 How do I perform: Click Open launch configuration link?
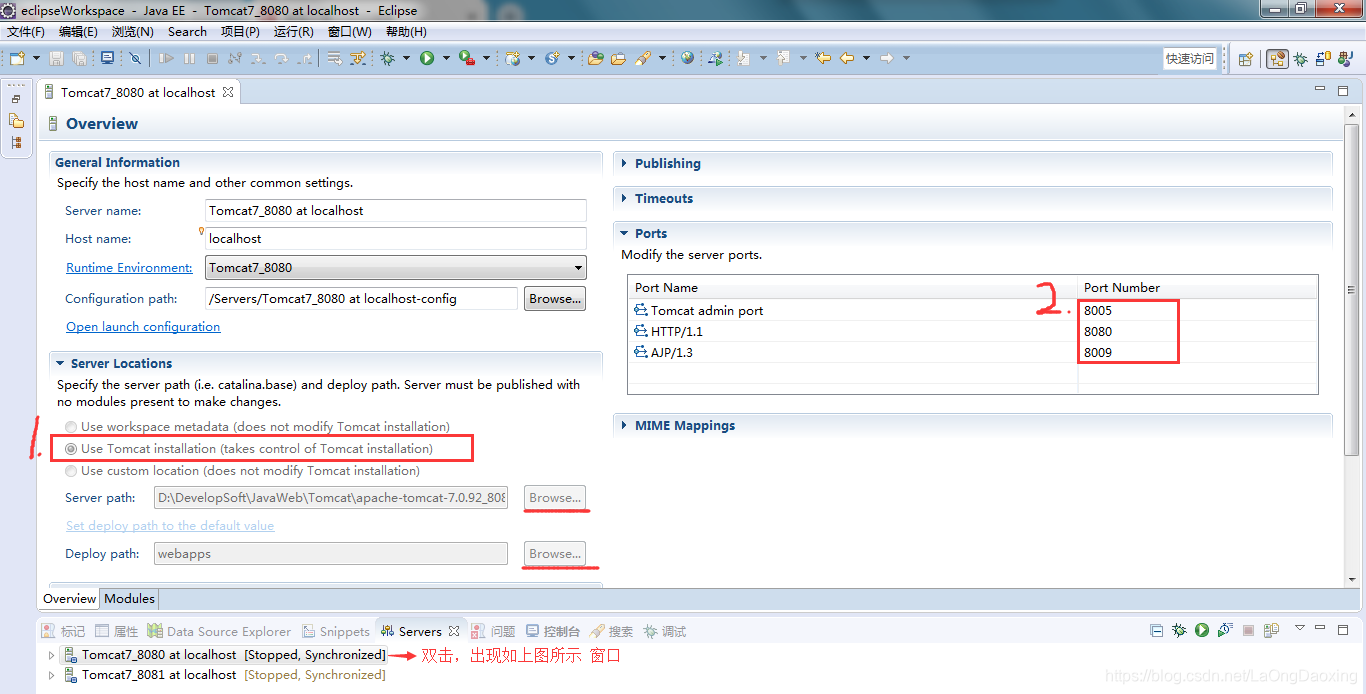(142, 326)
